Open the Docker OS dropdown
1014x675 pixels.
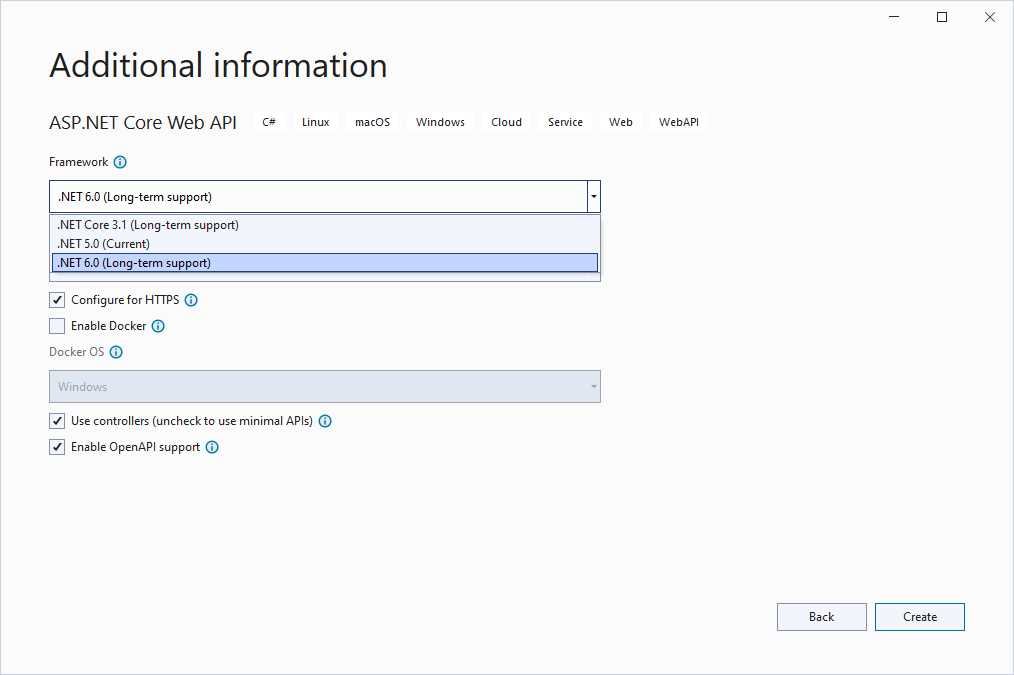[x=593, y=386]
